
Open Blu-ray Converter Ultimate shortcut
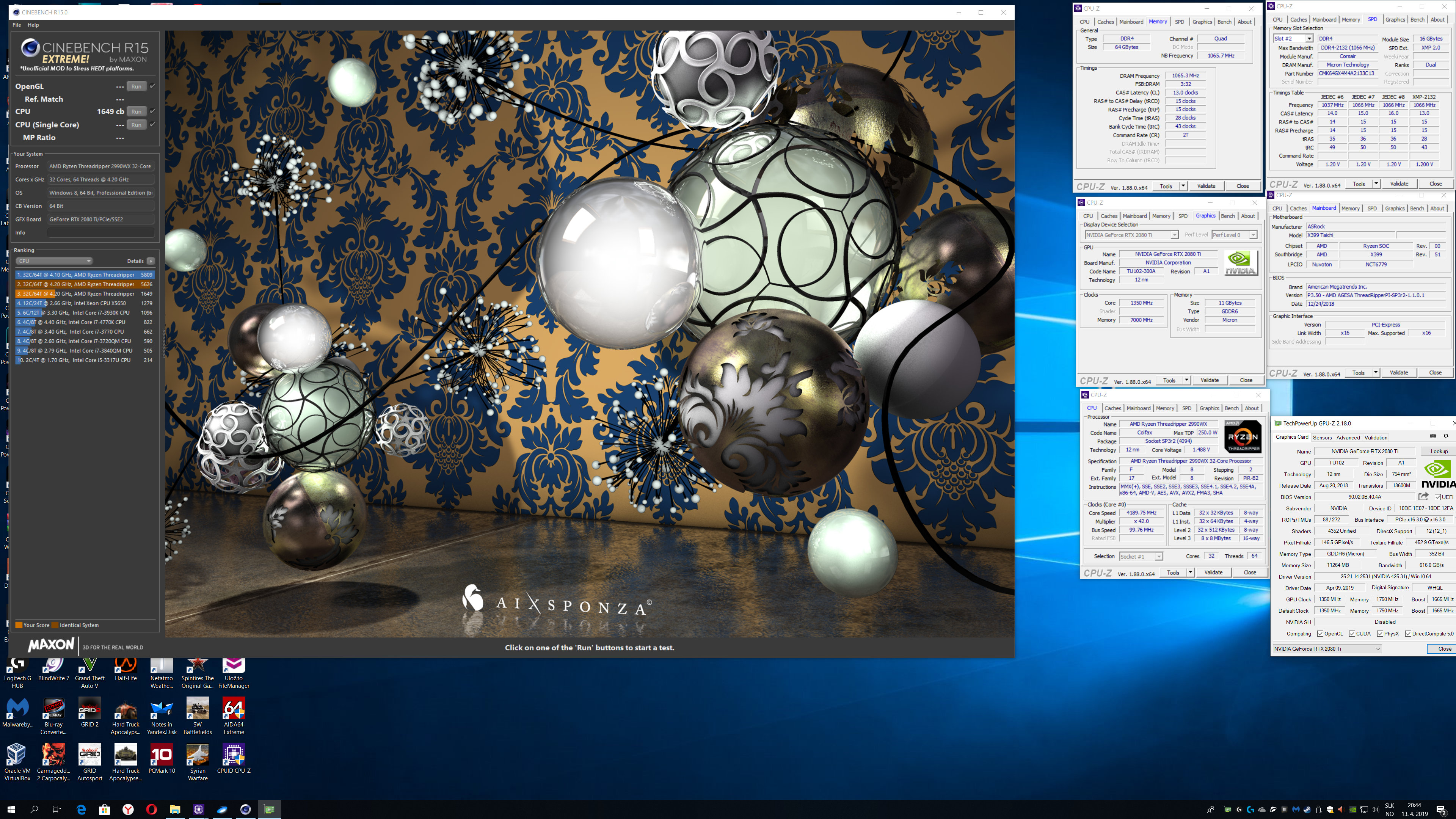point(54,716)
